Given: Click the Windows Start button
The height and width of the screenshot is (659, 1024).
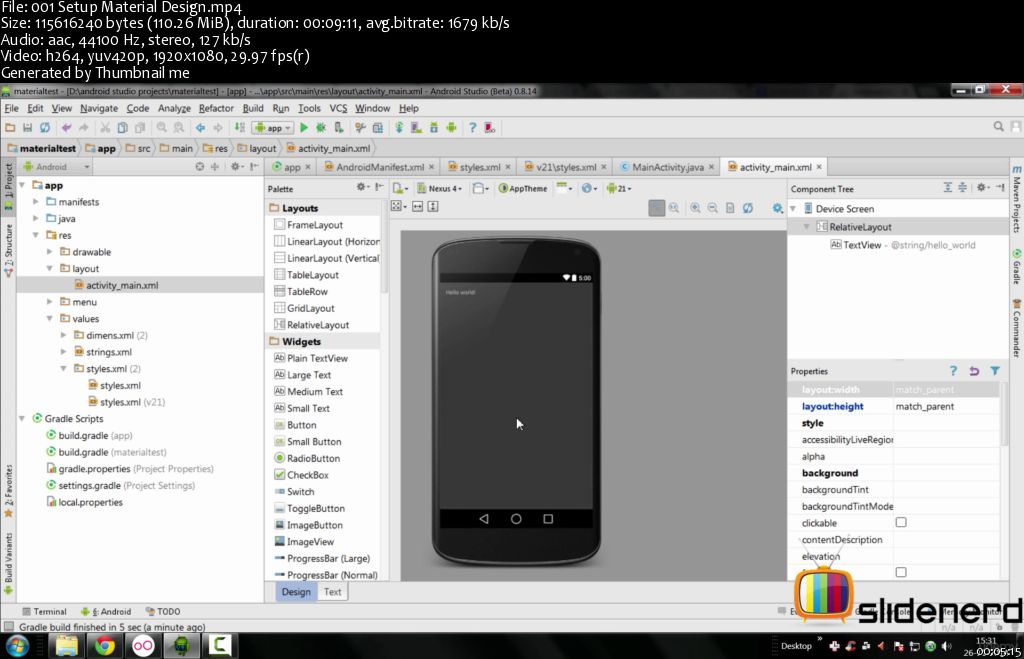Looking at the screenshot, I should (x=18, y=646).
